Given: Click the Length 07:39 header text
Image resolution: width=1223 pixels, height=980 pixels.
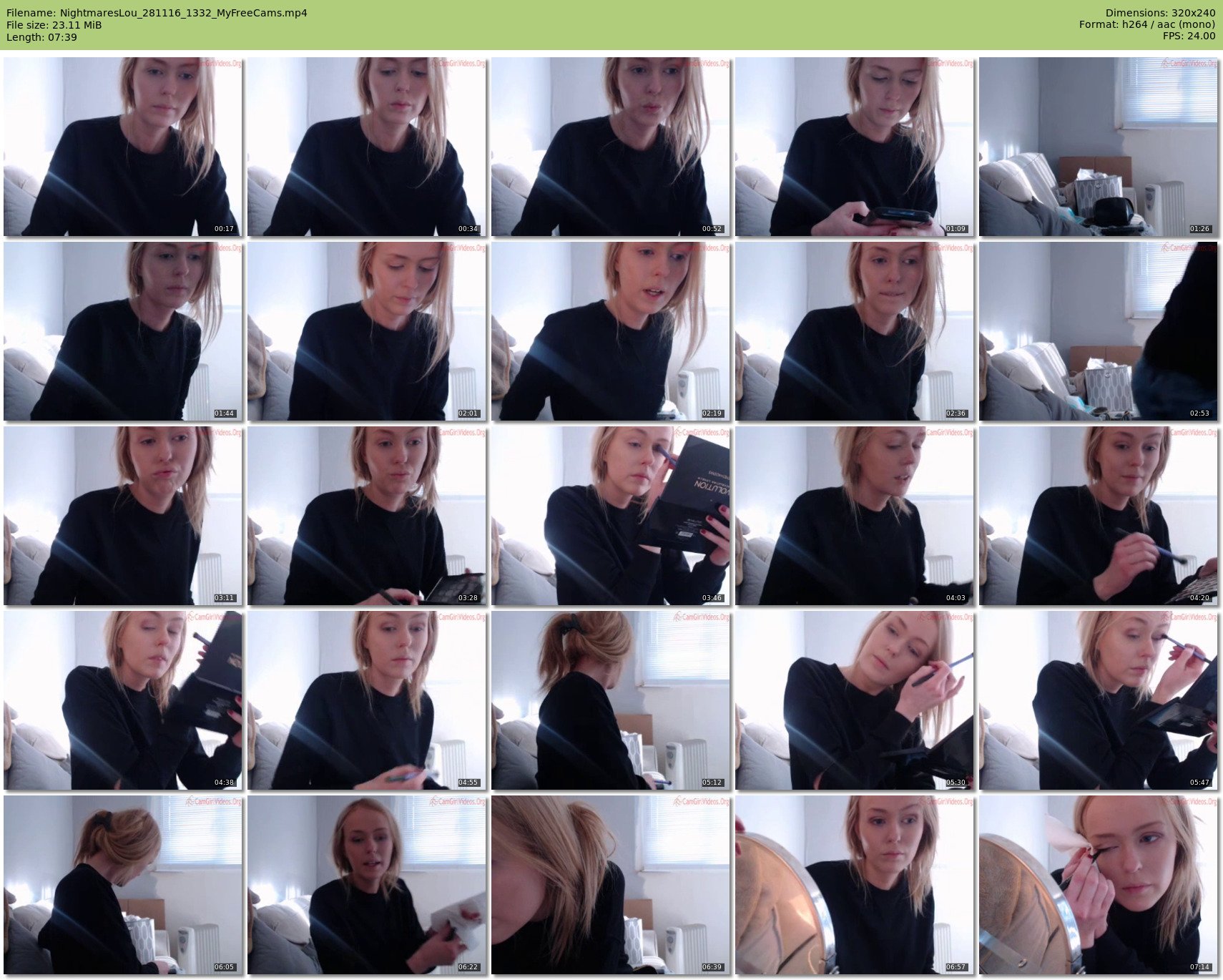Looking at the screenshot, I should (41, 37).
